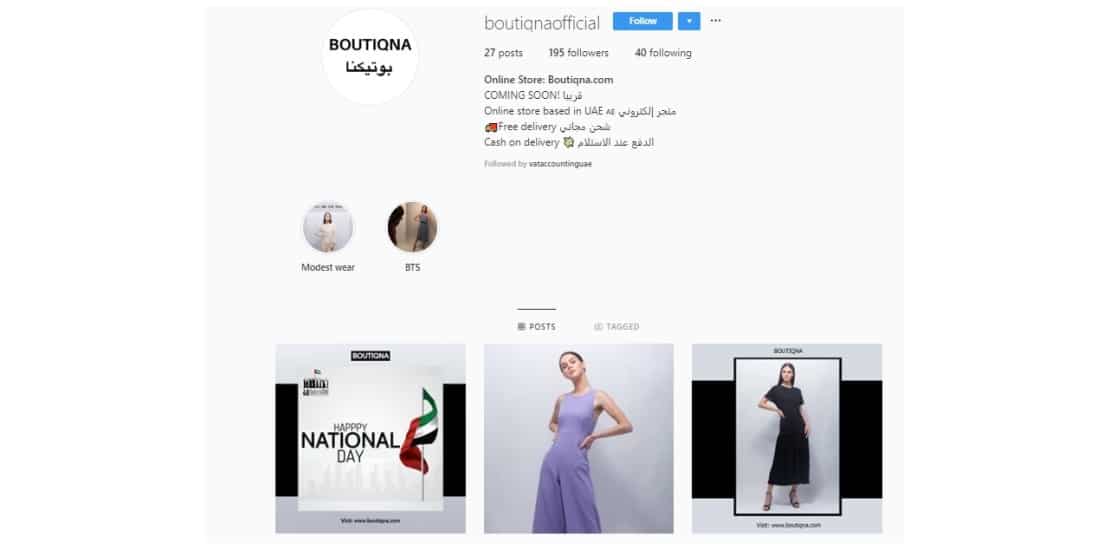Open the 195 followers list
Screen dimensions: 1110x550
coord(578,53)
